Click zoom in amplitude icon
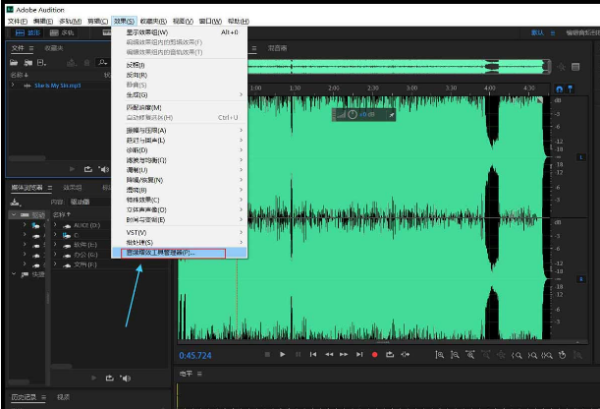This screenshot has width=600, height=409. coord(439,355)
